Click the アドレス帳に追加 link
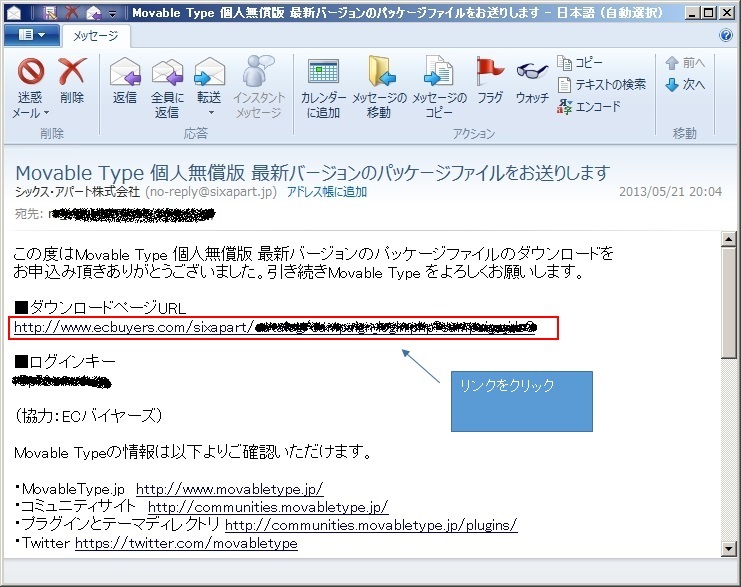Image resolution: width=741 pixels, height=587 pixels. point(327,192)
